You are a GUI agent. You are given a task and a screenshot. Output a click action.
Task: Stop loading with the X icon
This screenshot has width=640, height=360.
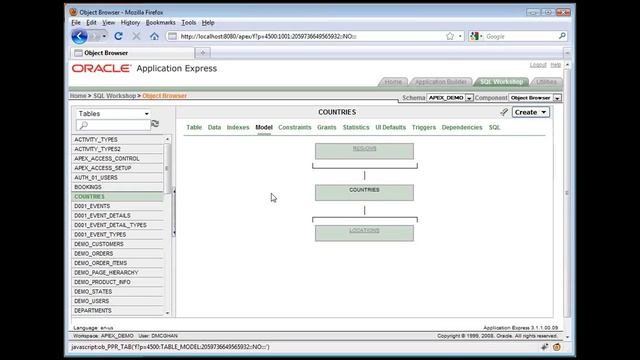[x=136, y=36]
